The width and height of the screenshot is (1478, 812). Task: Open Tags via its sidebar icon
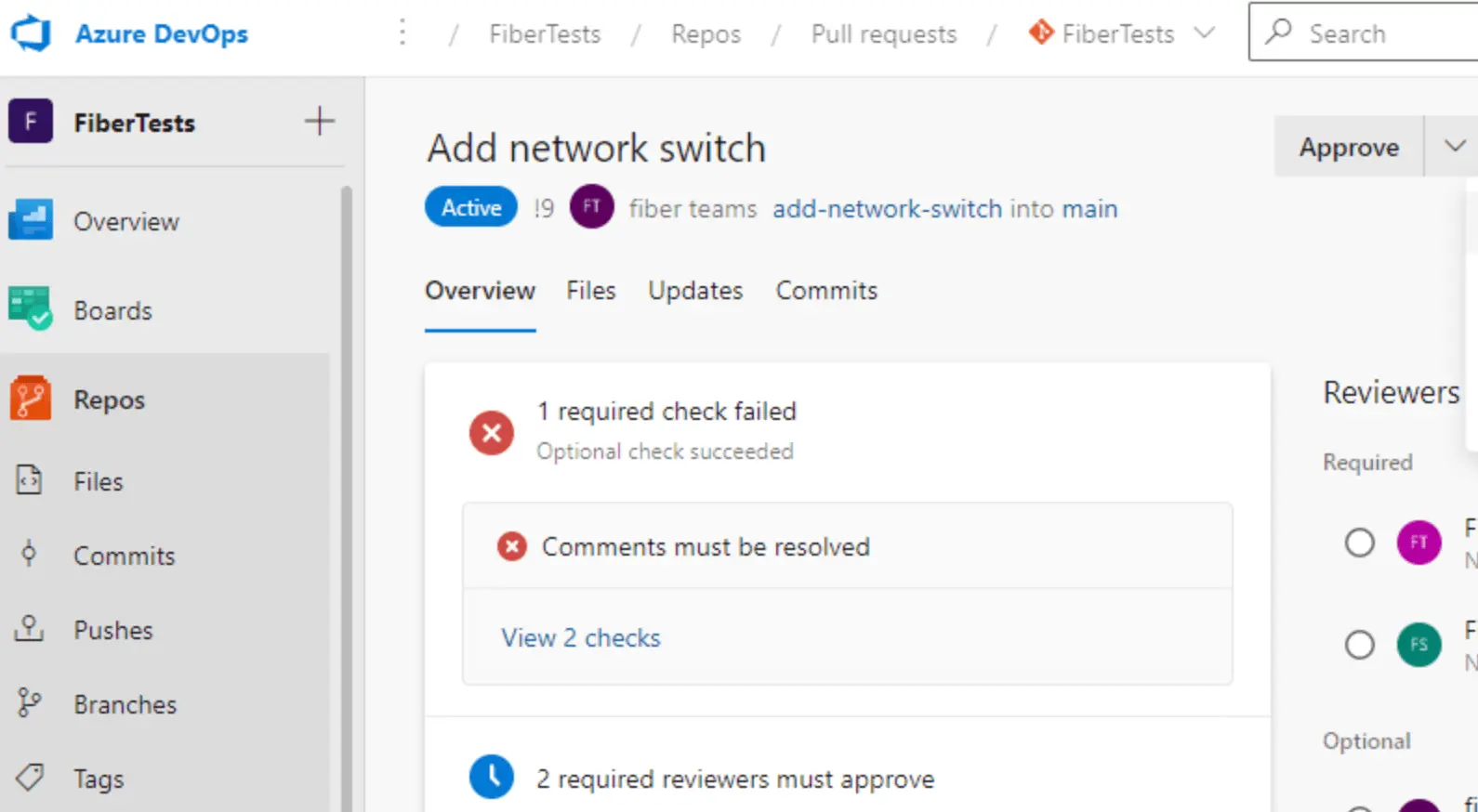(30, 778)
